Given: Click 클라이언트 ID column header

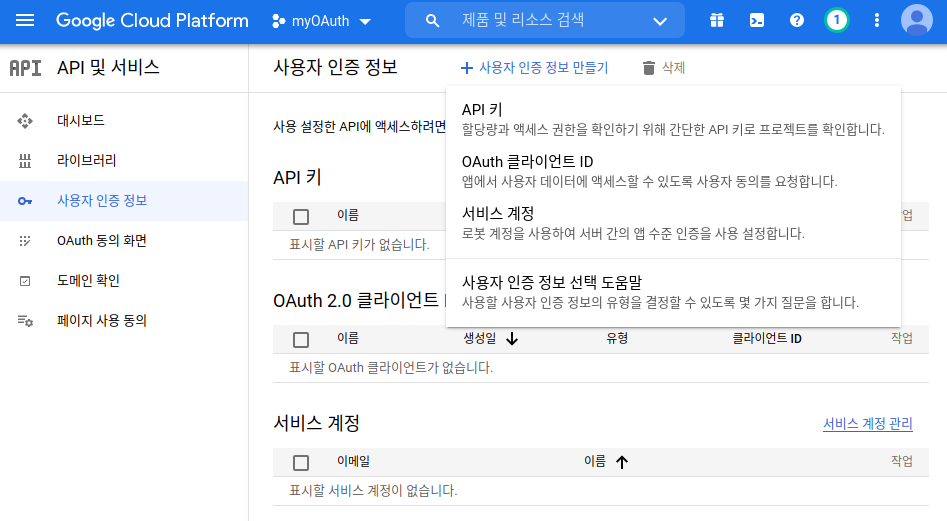Looking at the screenshot, I should pyautogui.click(x=767, y=338).
